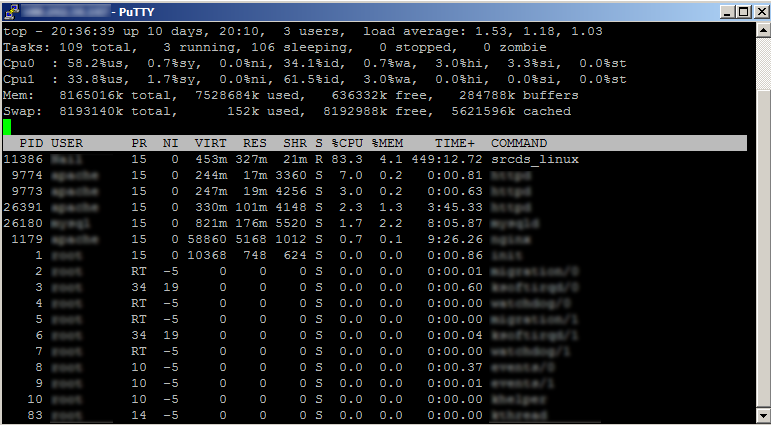
Task: Click the 9:26.26 time value
Action: pos(455,240)
